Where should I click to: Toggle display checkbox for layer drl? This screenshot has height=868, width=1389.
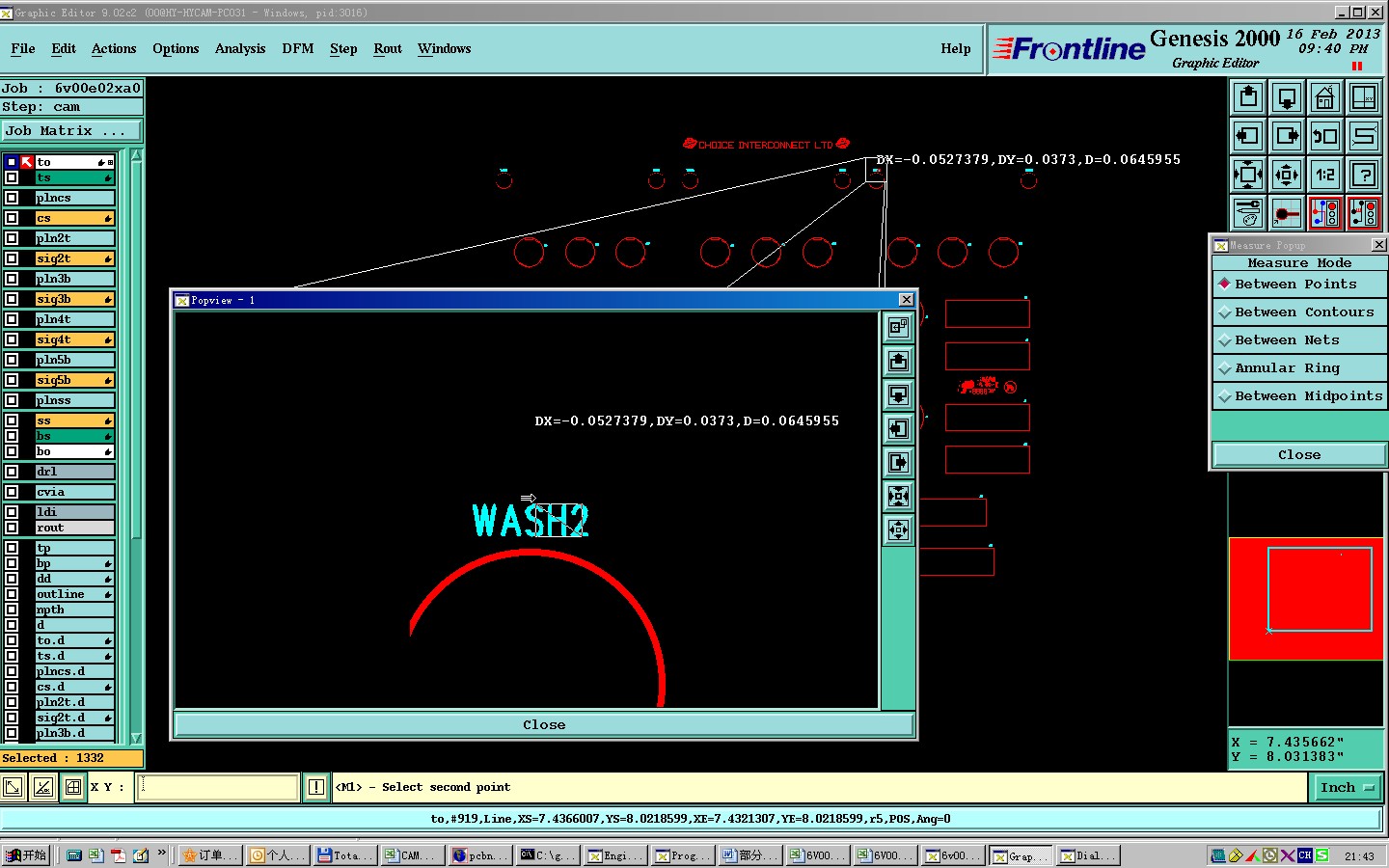12,472
